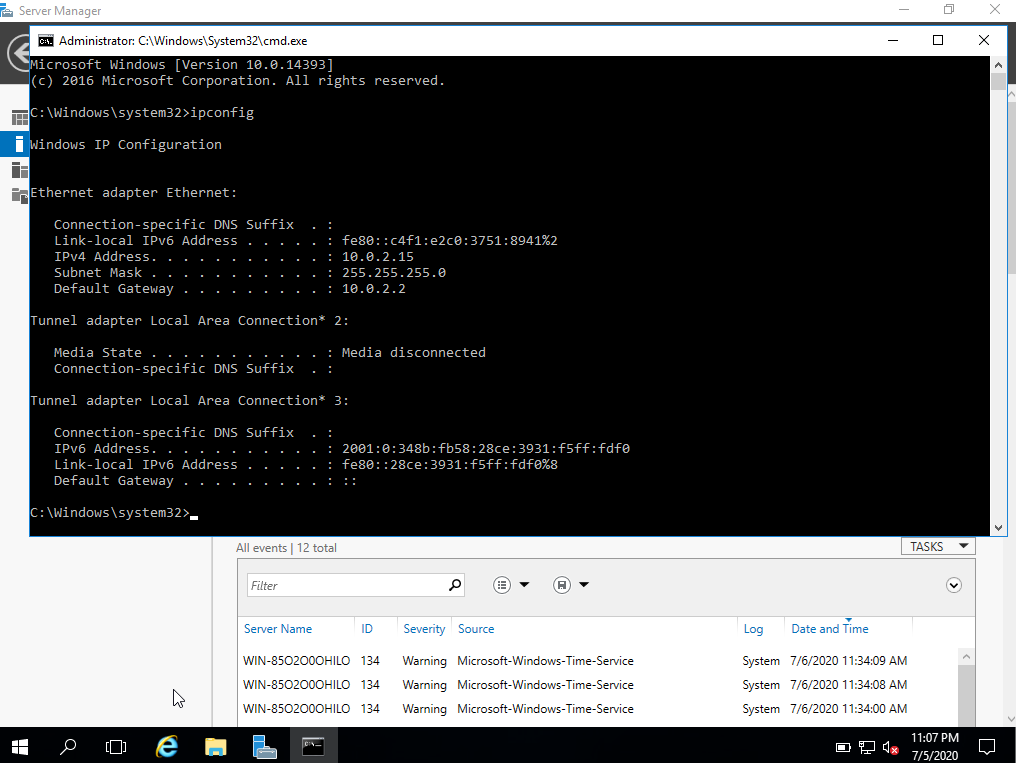Sort events by Severity column
This screenshot has height=763, width=1016.
point(424,629)
